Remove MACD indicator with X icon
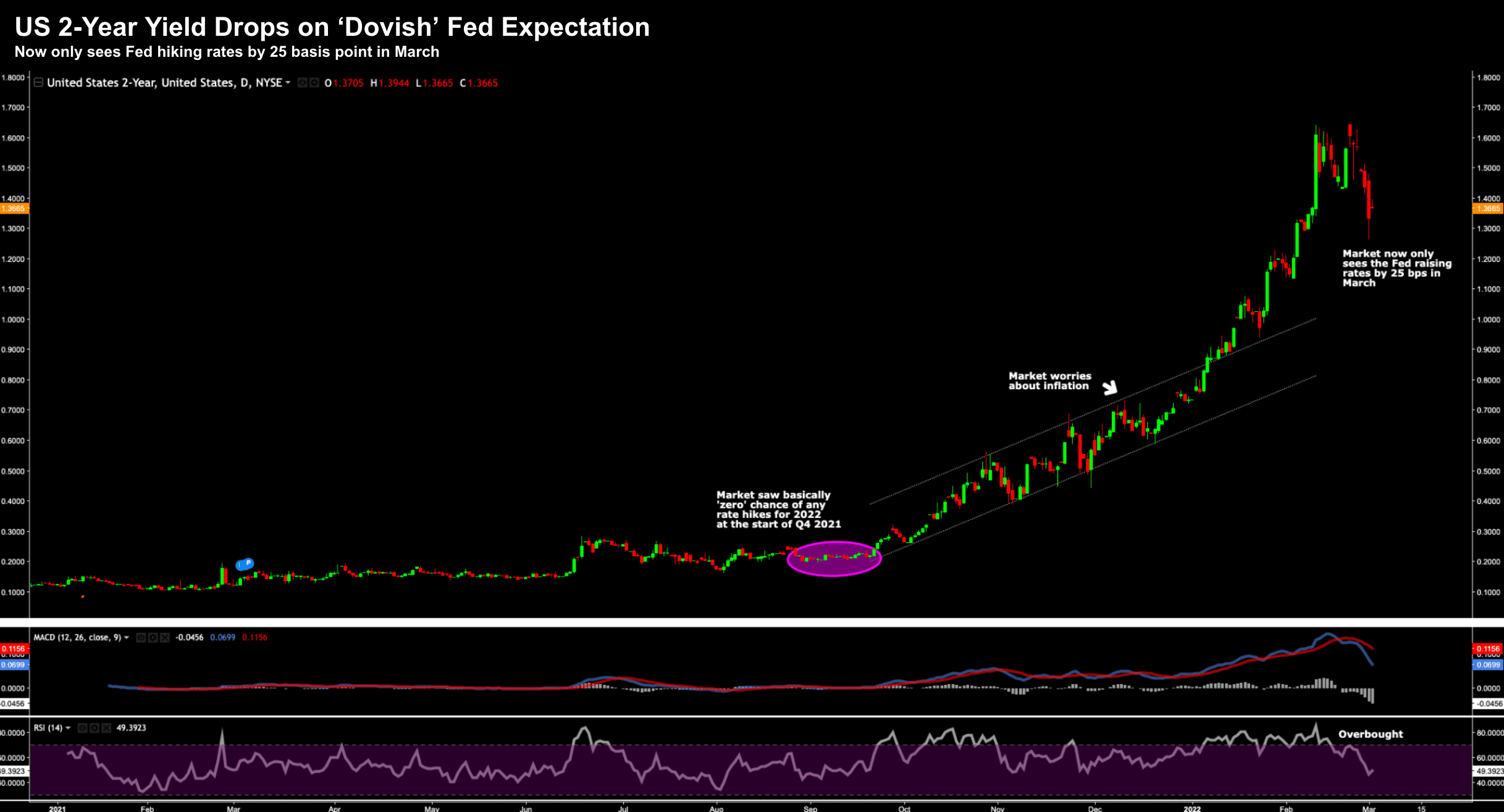 tap(165, 637)
